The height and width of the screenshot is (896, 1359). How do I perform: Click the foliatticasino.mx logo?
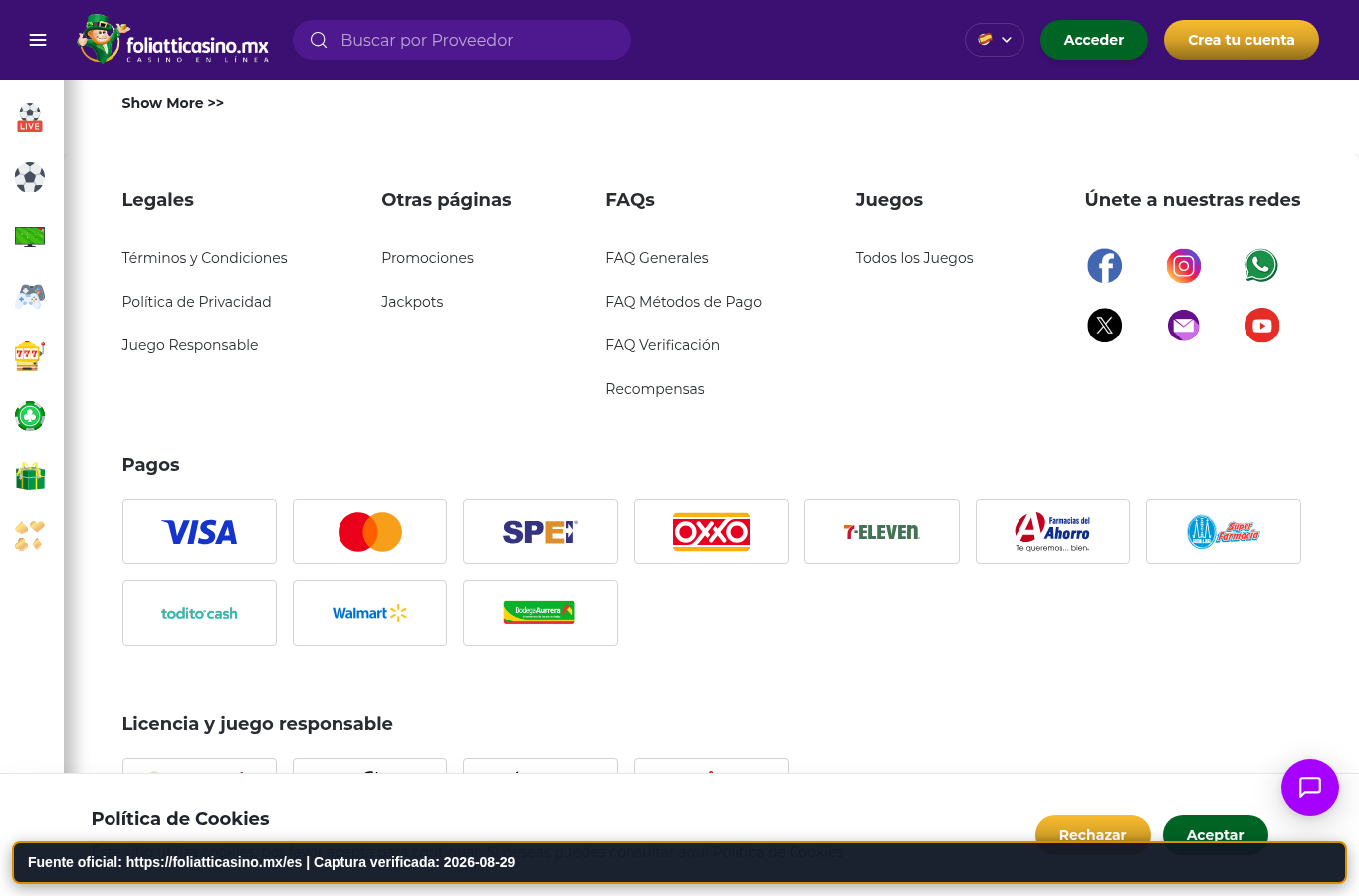point(173,40)
